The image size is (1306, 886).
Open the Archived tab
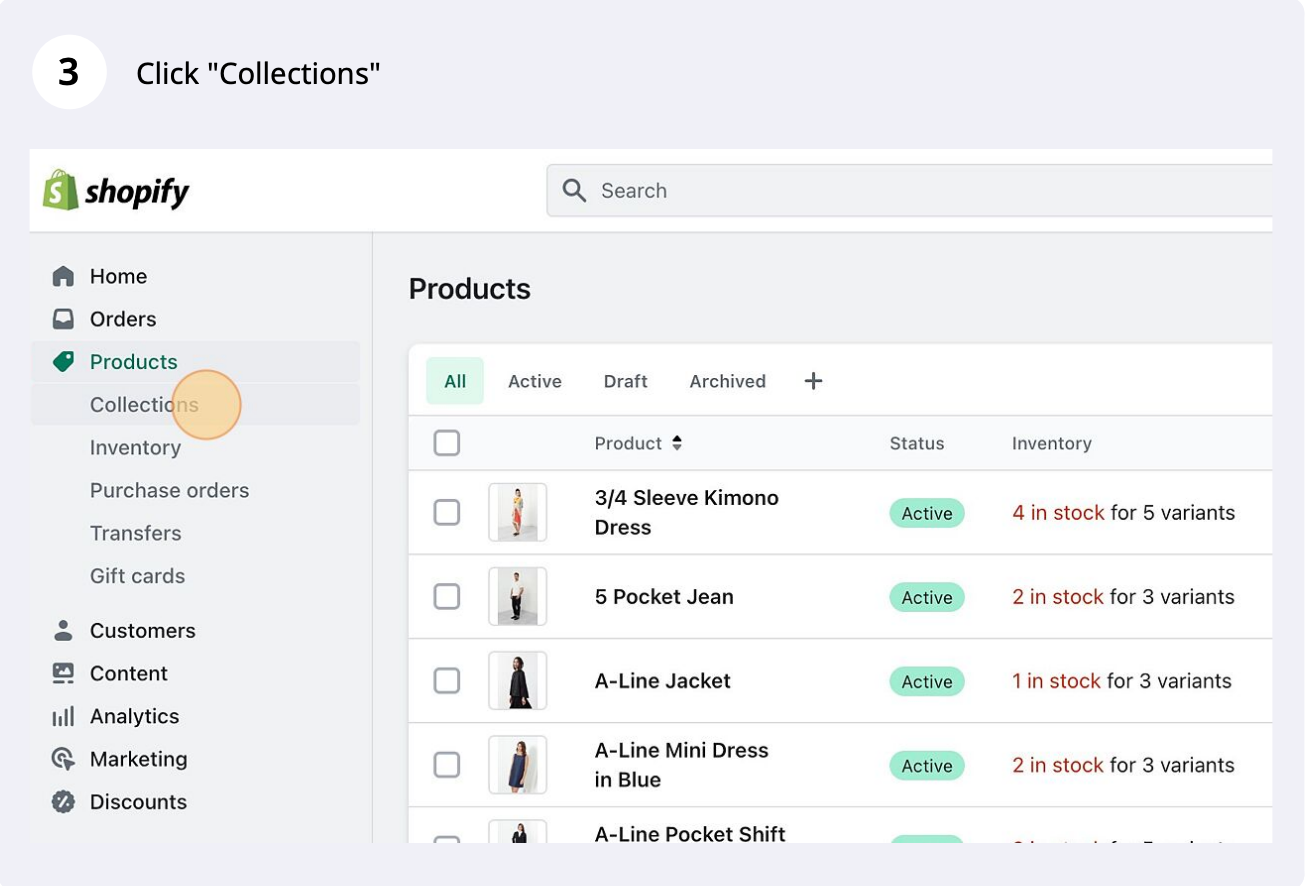click(x=728, y=381)
